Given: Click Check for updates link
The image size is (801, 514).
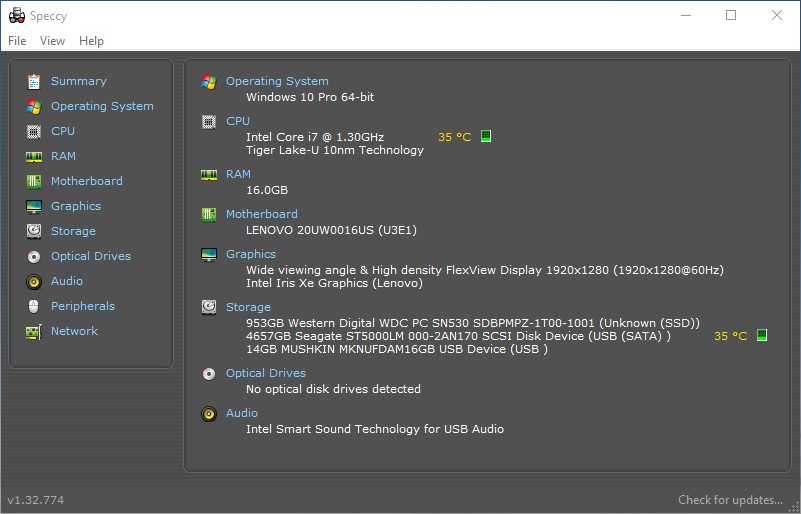Looking at the screenshot, I should [x=731, y=500].
